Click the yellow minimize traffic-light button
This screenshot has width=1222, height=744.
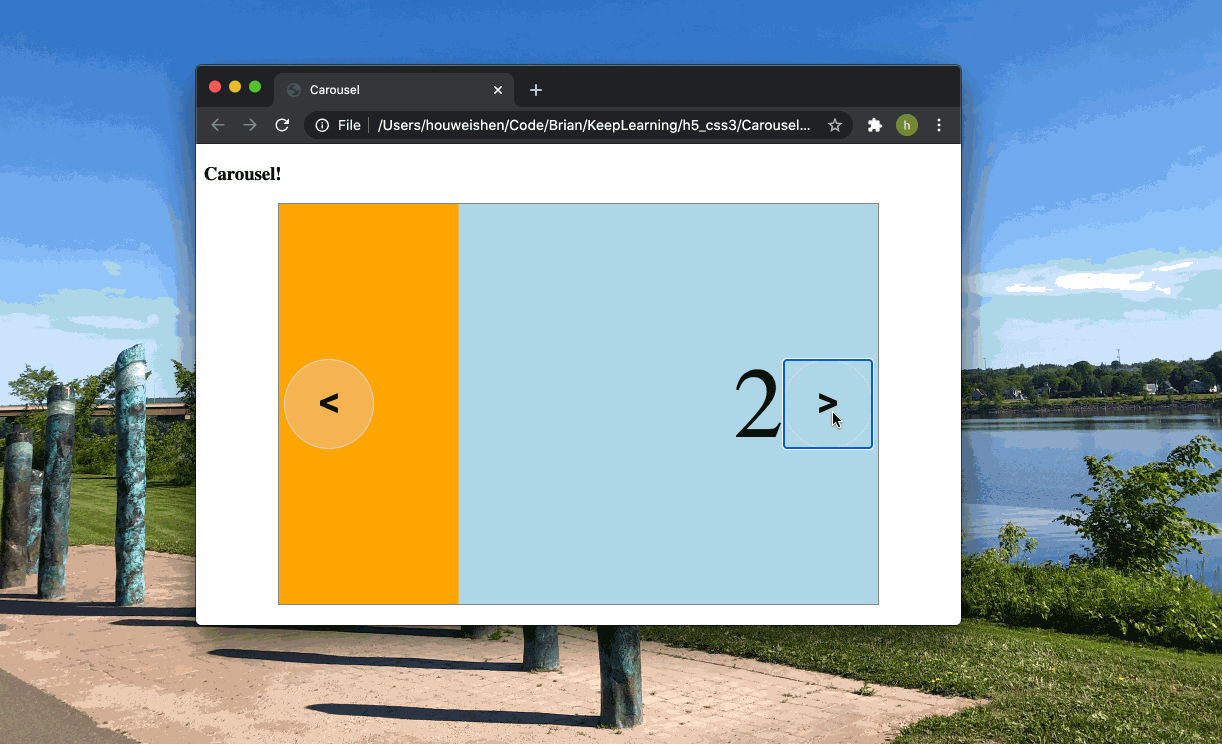click(x=235, y=86)
